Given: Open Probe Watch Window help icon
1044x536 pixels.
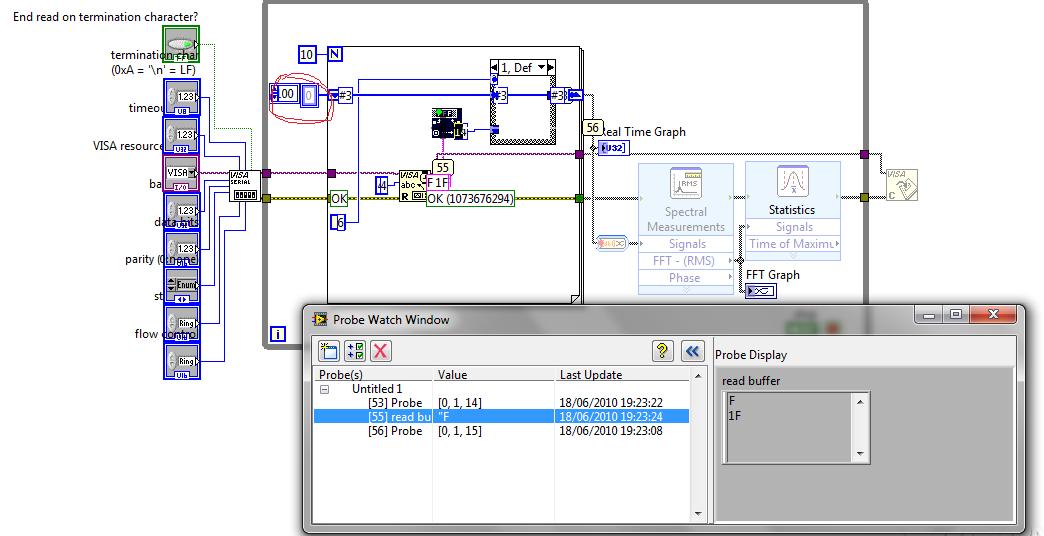Looking at the screenshot, I should click(x=662, y=350).
